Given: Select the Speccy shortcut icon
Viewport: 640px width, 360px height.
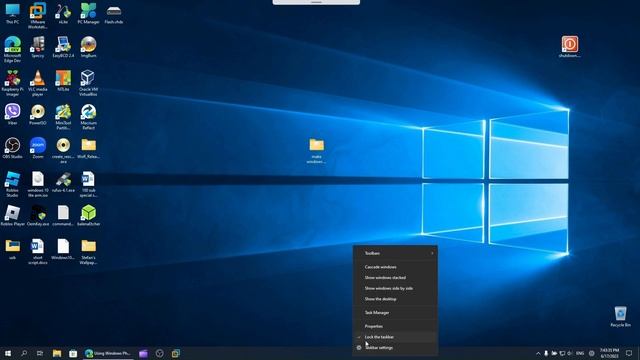Looking at the screenshot, I should (x=38, y=47).
